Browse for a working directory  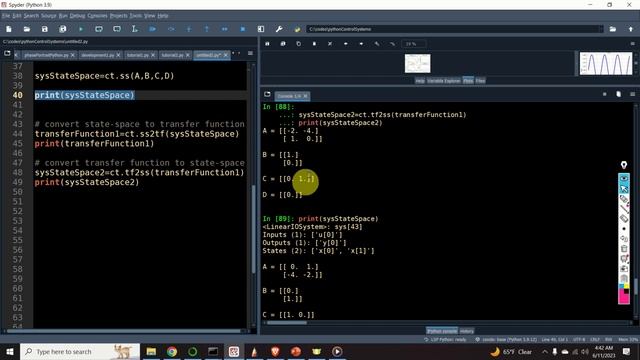[x=613, y=29]
